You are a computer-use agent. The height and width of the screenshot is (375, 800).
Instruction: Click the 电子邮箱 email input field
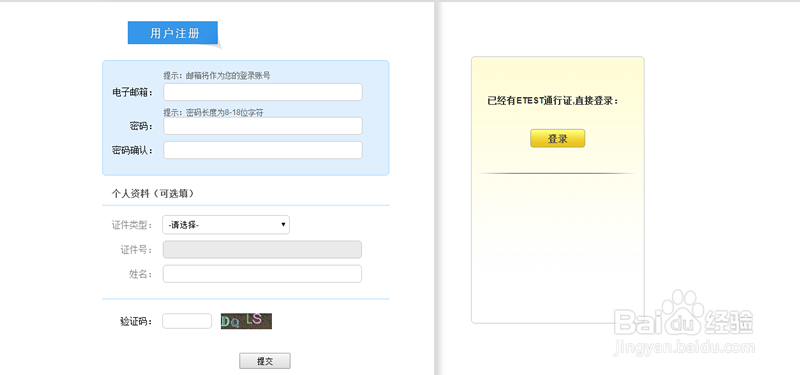[x=263, y=92]
